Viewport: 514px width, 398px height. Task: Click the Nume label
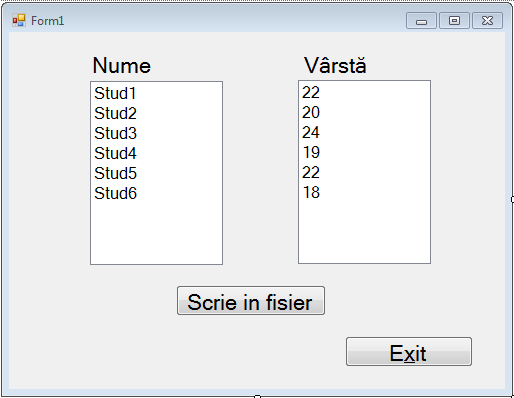[122, 65]
